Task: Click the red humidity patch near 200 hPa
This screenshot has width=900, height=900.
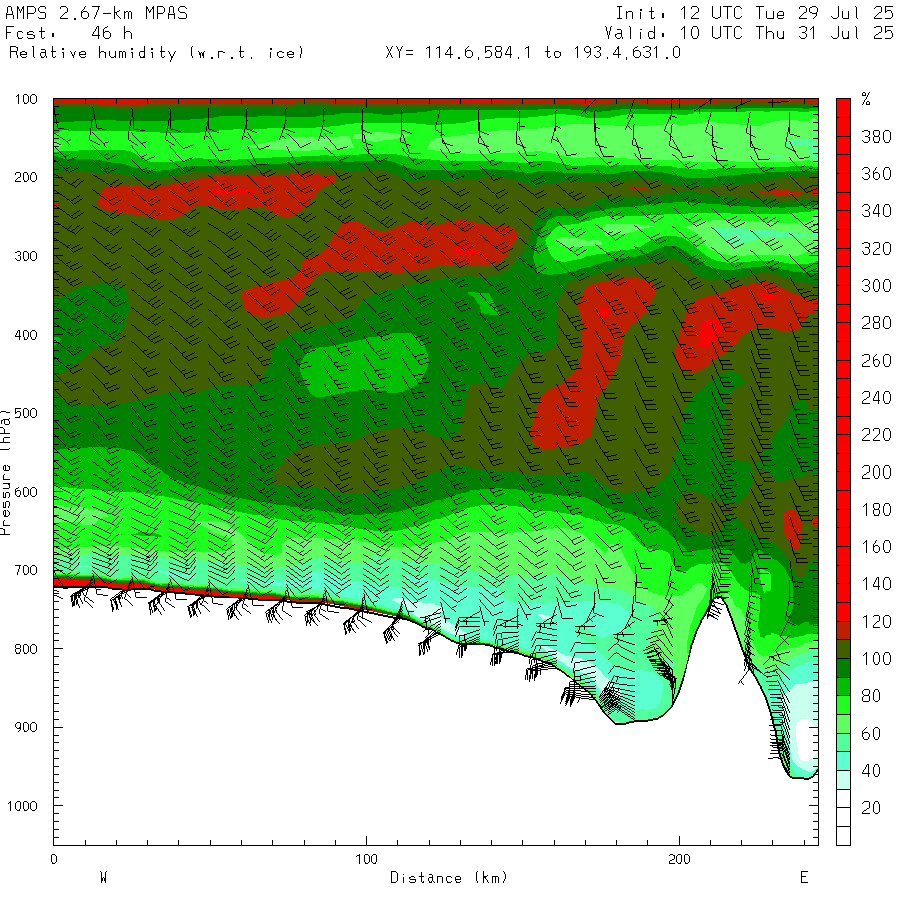Action: point(215,195)
